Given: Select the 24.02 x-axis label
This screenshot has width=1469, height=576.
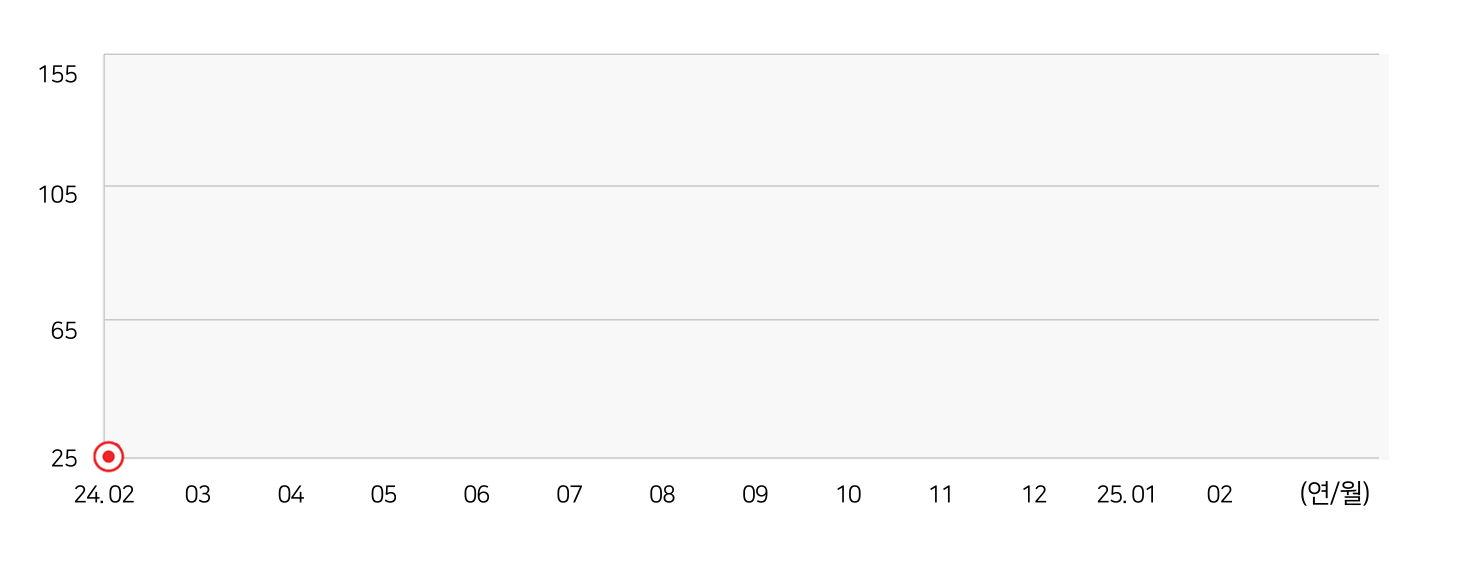Looking at the screenshot, I should click(104, 494).
